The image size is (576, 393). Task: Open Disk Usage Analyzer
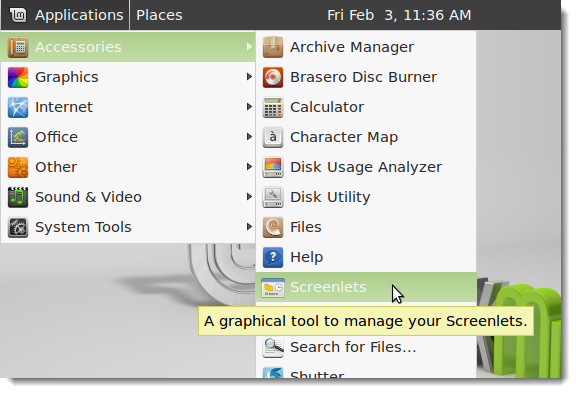pyautogui.click(x=366, y=167)
